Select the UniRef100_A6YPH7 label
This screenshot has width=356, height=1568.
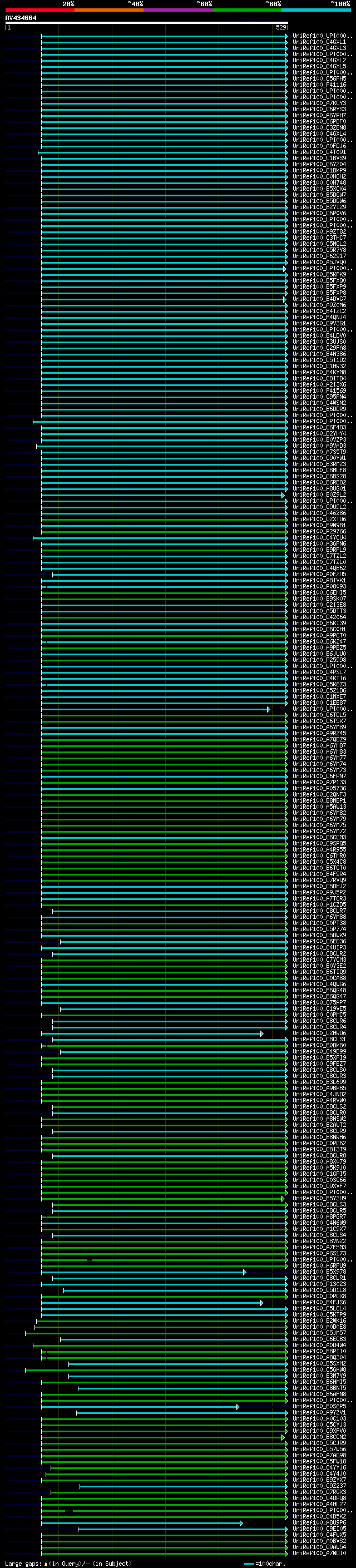319,116
